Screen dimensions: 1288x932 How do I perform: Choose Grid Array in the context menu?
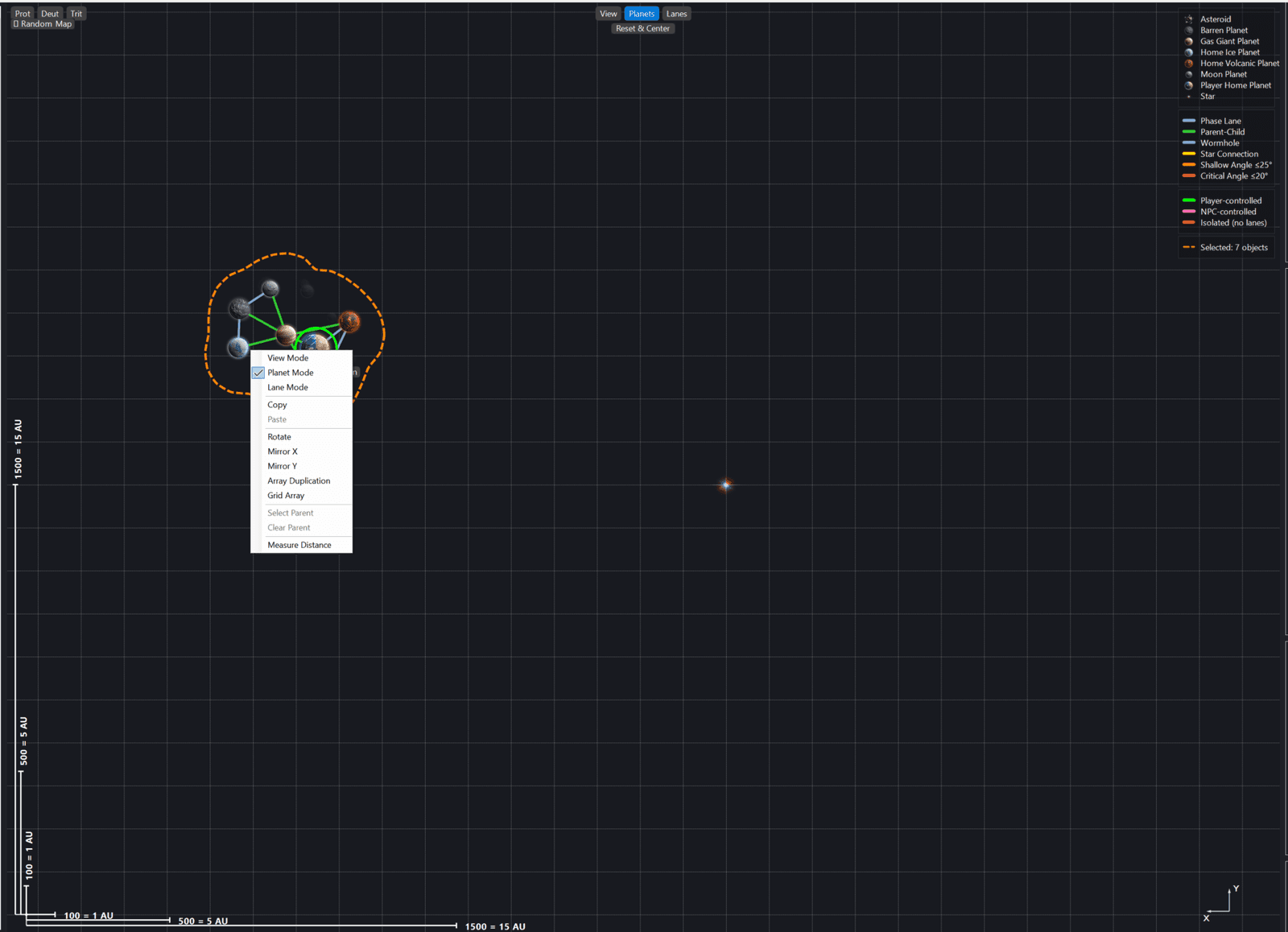click(302, 495)
